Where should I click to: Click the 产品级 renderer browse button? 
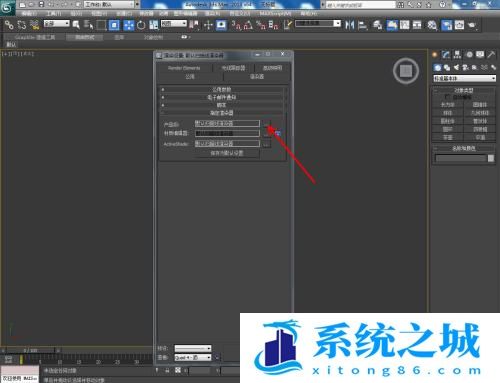(266, 123)
